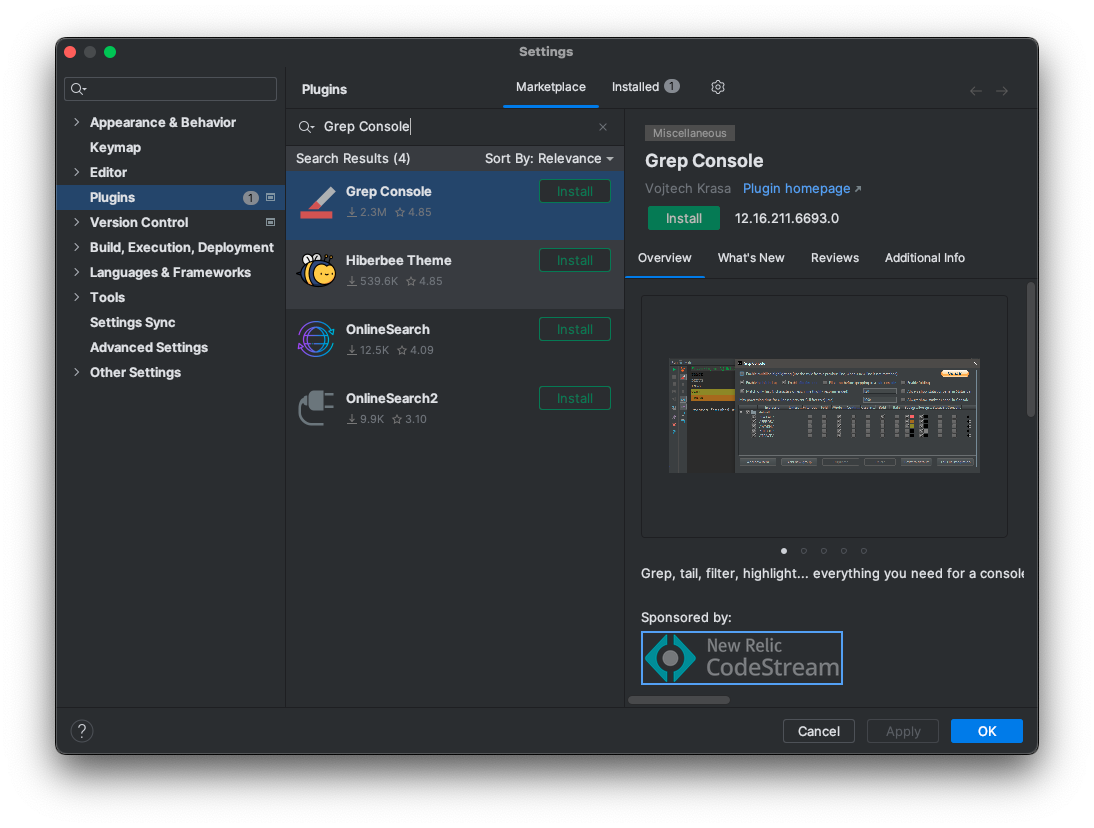Screen dimensions: 1094x828
Task: Click the OnlineSearch2 plug icon
Action: click(x=316, y=408)
